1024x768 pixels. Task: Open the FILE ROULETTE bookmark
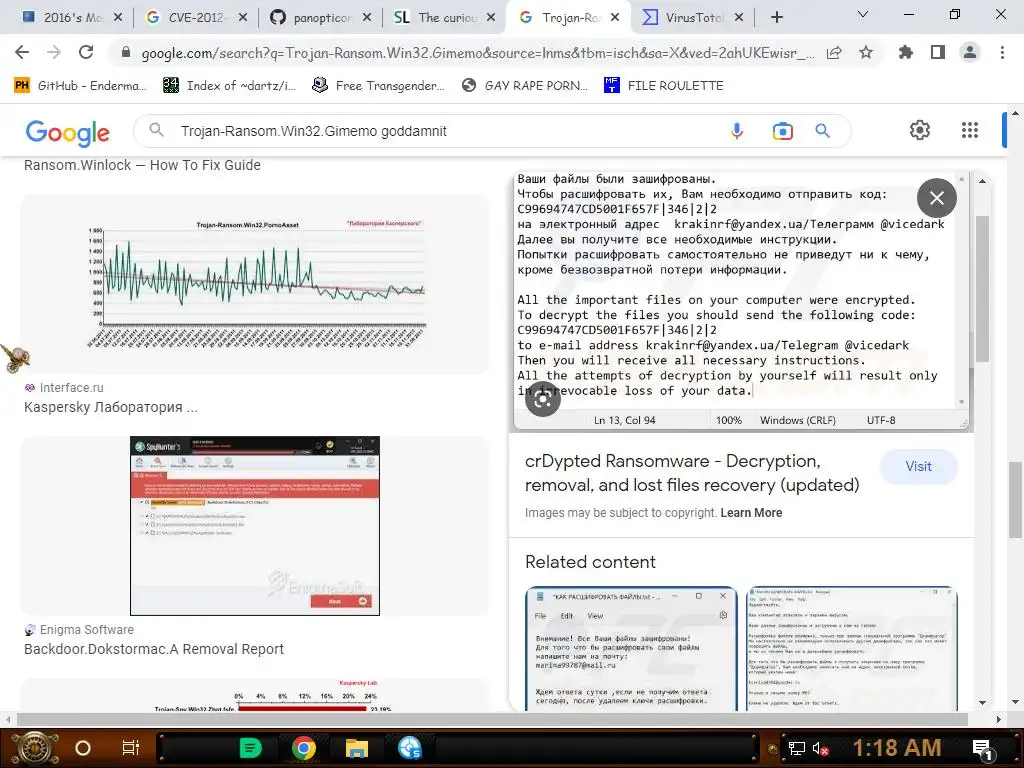(664, 86)
